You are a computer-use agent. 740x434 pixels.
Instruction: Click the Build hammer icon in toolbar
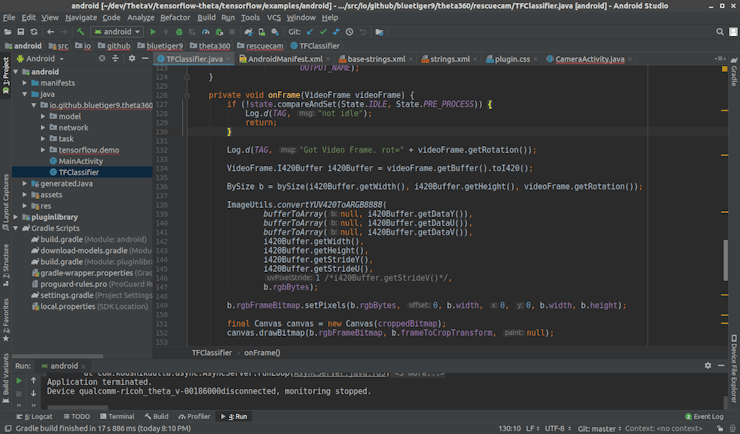82,32
